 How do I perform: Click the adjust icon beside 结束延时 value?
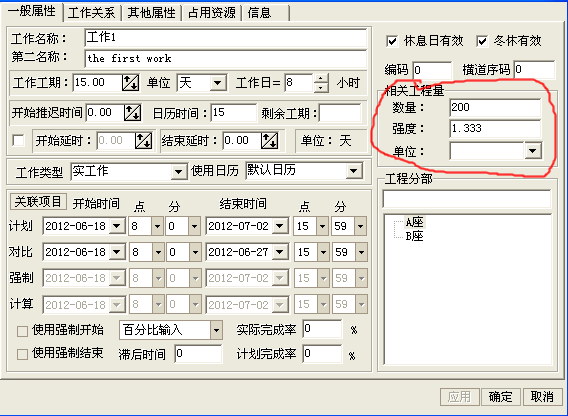[270, 140]
